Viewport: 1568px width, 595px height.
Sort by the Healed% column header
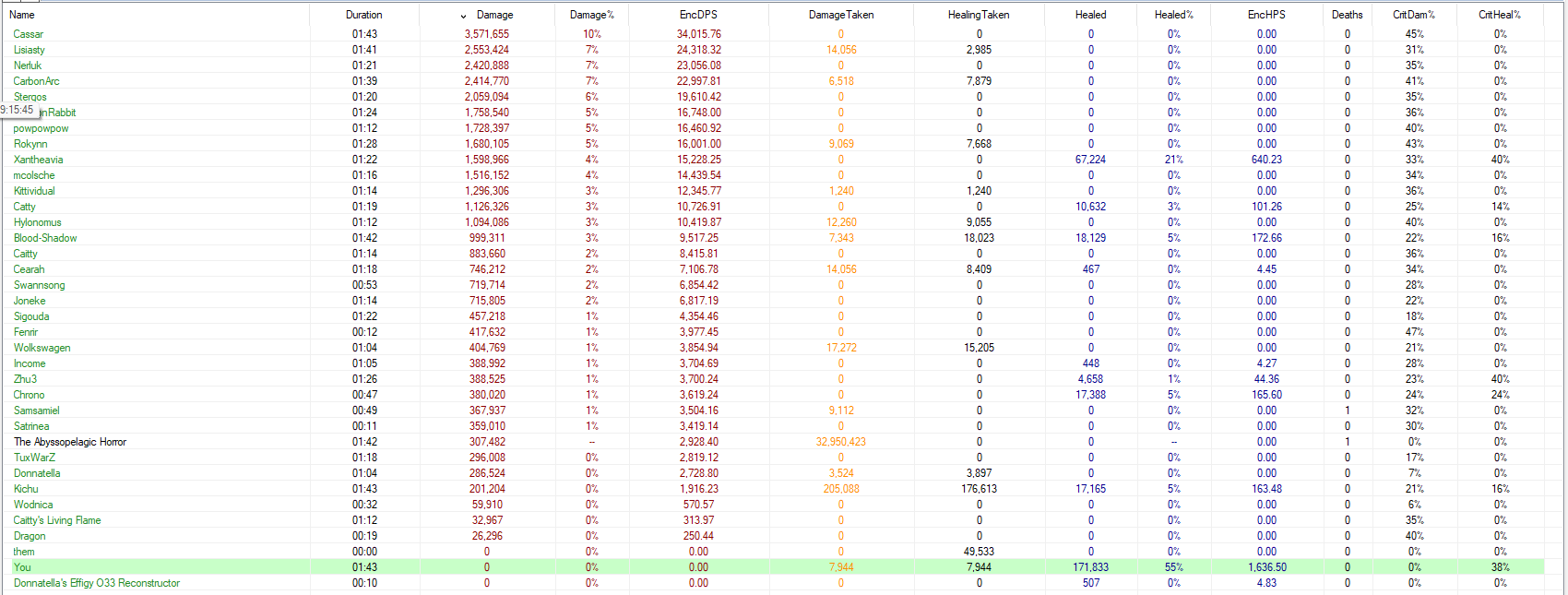tap(1173, 15)
